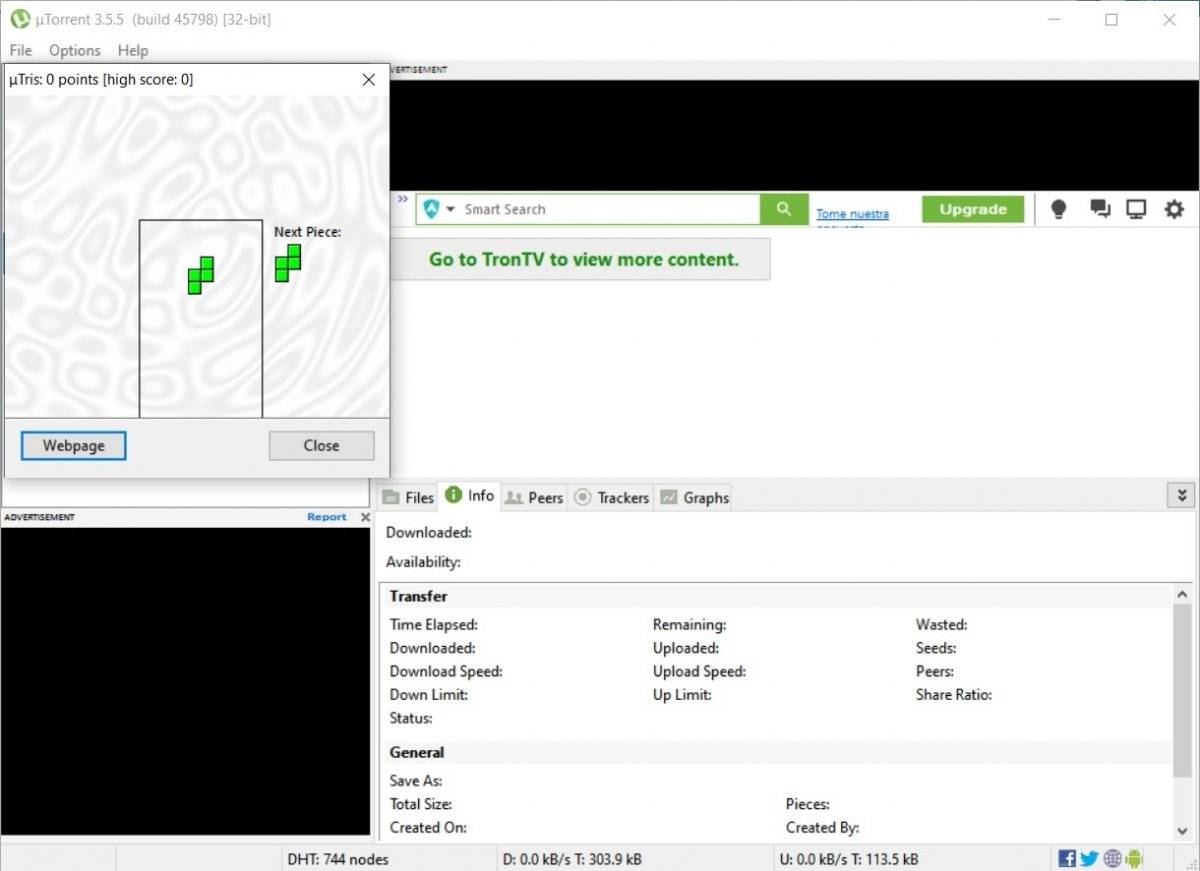
Task: Switch to the Peers tab
Action: (535, 497)
